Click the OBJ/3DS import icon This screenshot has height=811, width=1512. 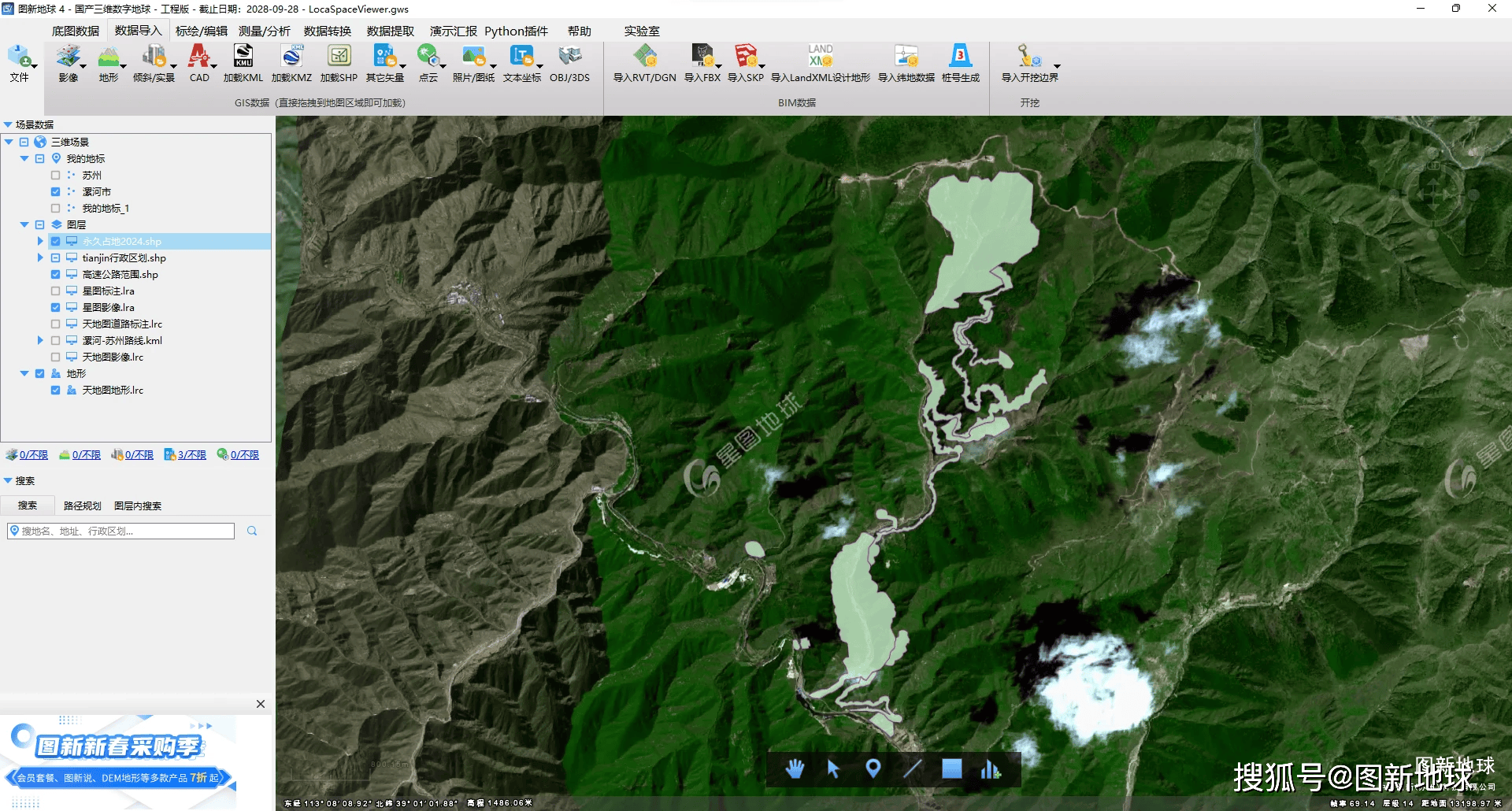click(569, 57)
